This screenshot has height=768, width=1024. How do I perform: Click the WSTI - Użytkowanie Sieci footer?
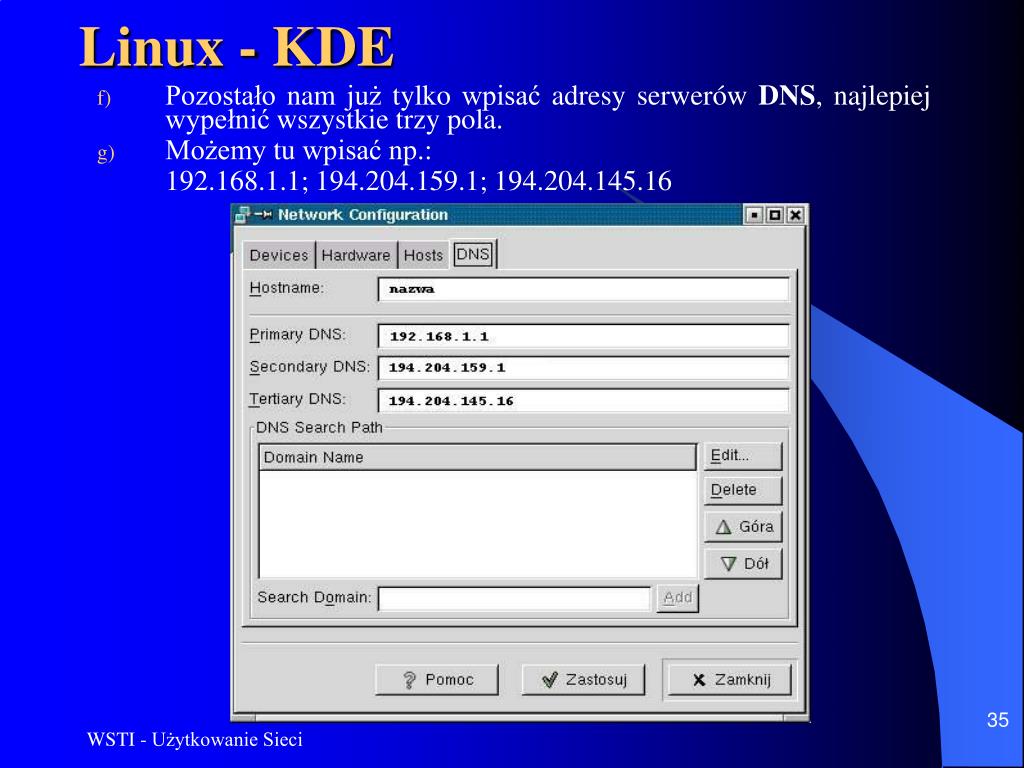click(195, 739)
